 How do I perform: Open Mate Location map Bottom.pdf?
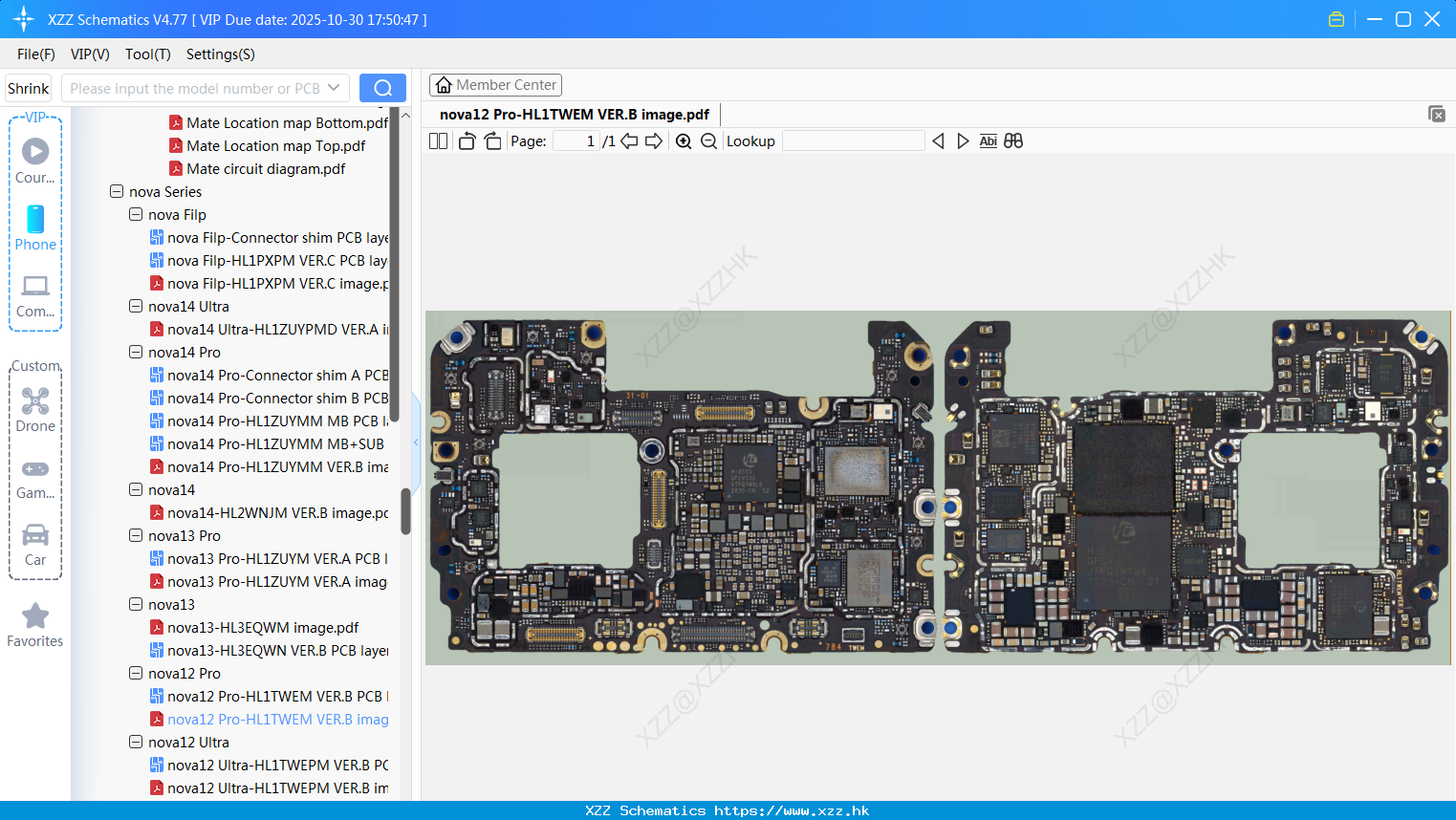[278, 122]
